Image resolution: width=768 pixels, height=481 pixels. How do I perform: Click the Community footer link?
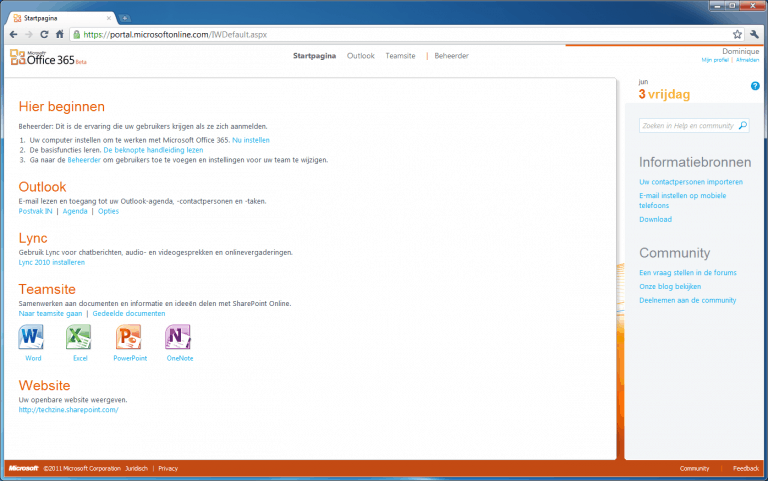coord(694,468)
